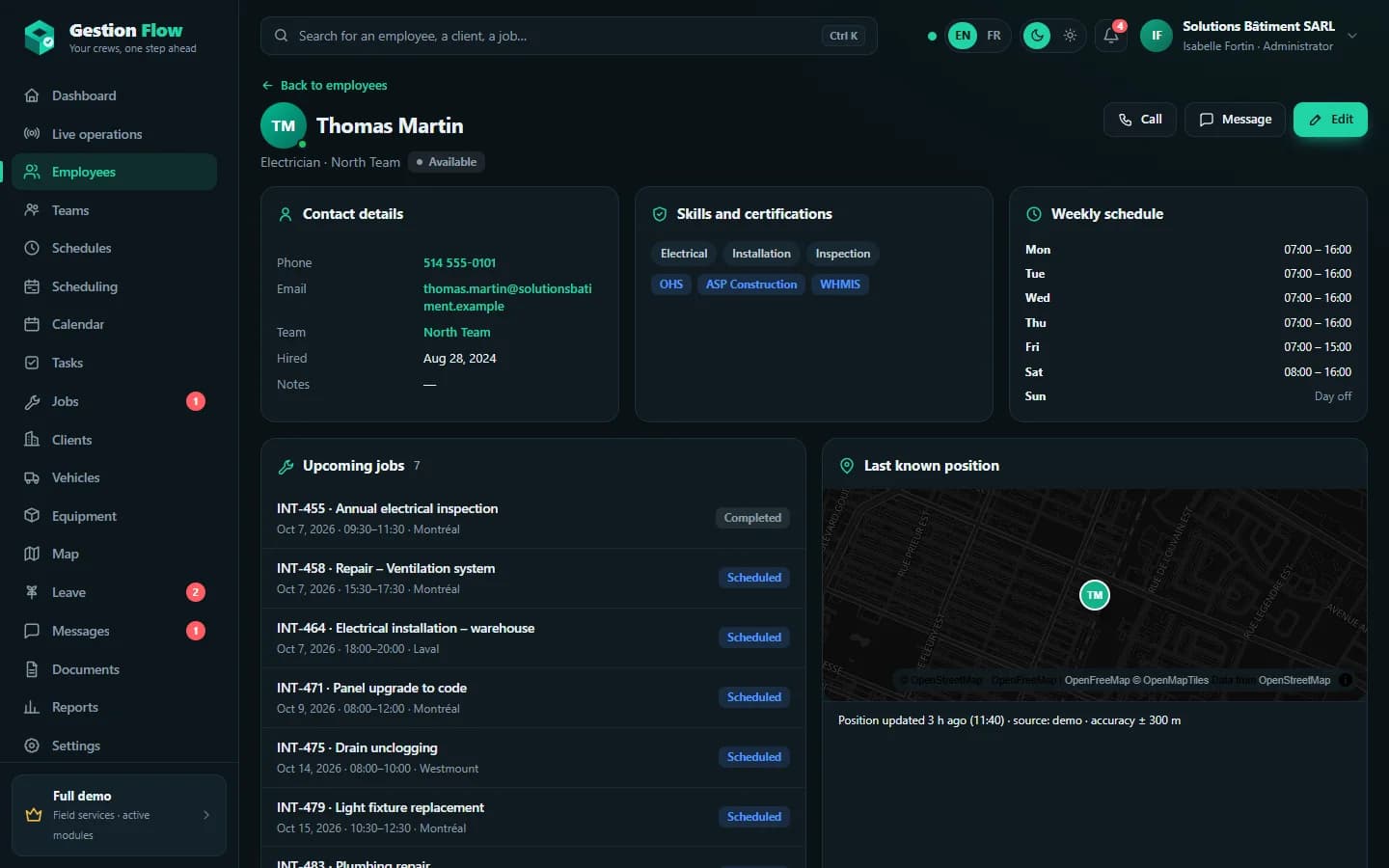Click the TM marker on the map
Screen dimensions: 1389x868
[1095, 595]
